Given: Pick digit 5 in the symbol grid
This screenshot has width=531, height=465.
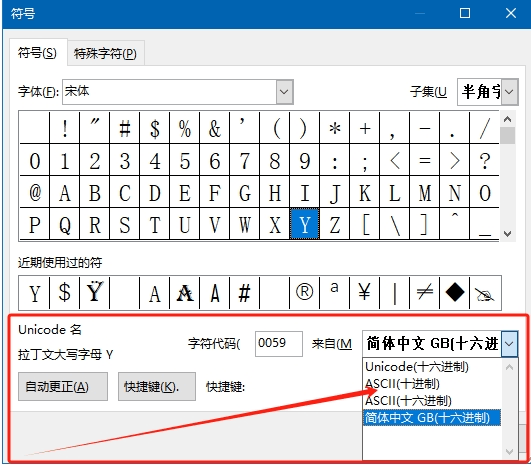Looking at the screenshot, I should [x=185, y=160].
